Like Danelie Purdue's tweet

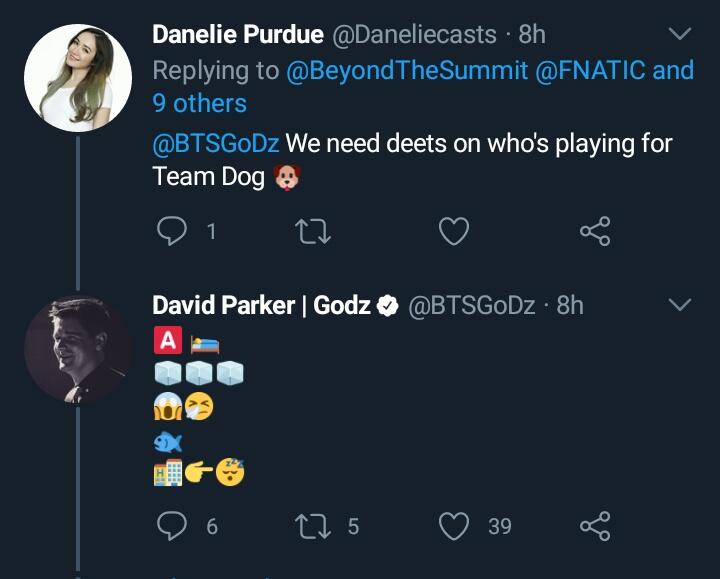(x=454, y=232)
